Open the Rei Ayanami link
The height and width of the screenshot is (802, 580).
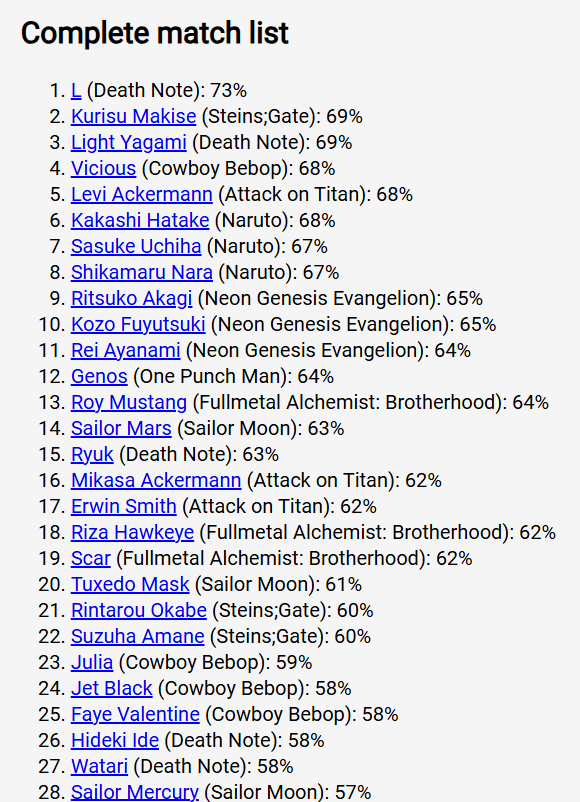126,350
